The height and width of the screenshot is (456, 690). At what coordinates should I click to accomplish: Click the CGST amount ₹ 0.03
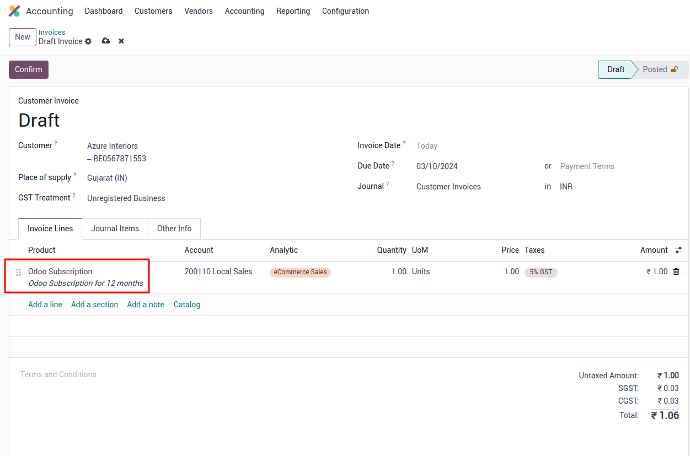668,401
